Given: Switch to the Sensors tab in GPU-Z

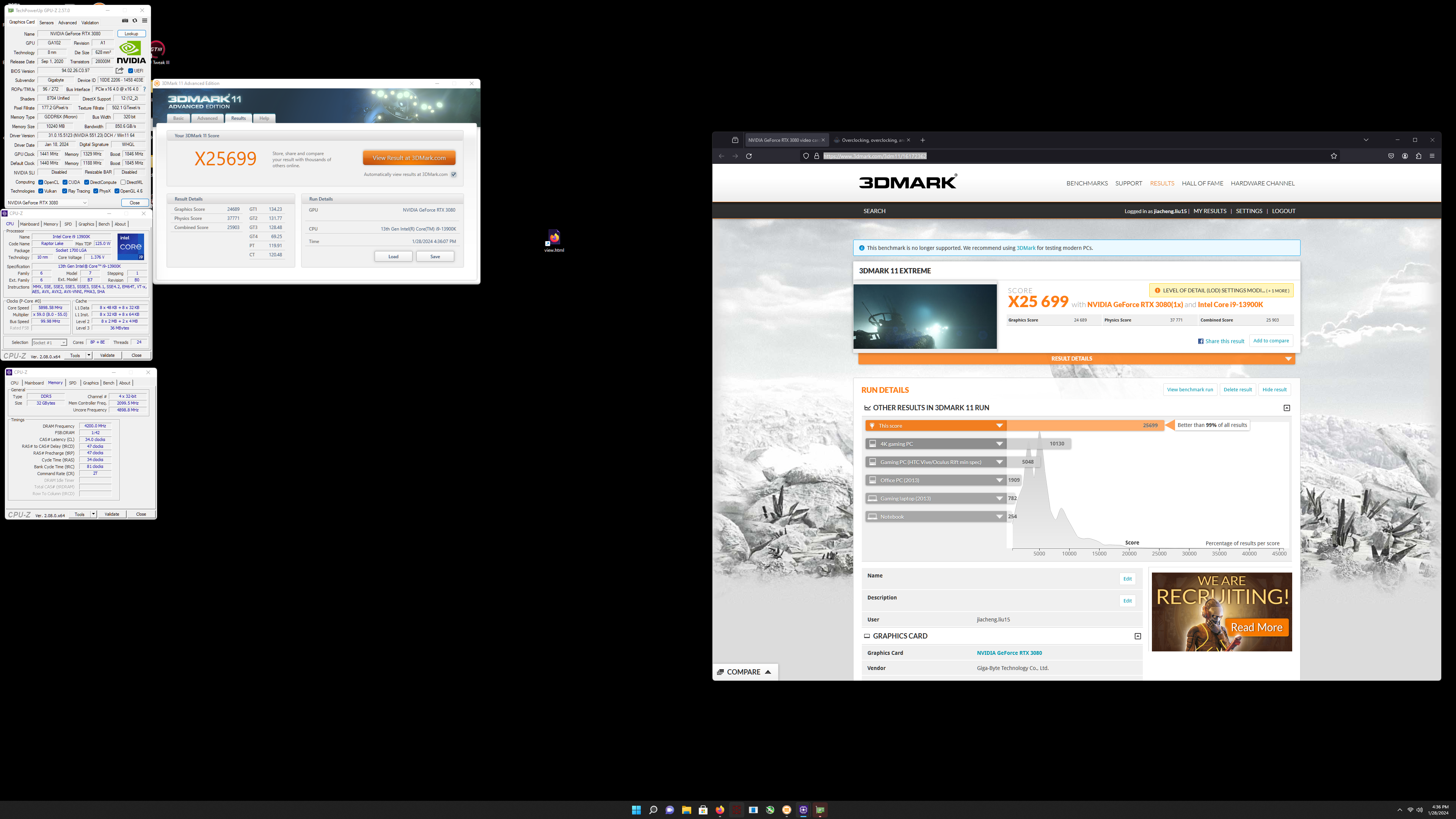Looking at the screenshot, I should (x=46, y=23).
